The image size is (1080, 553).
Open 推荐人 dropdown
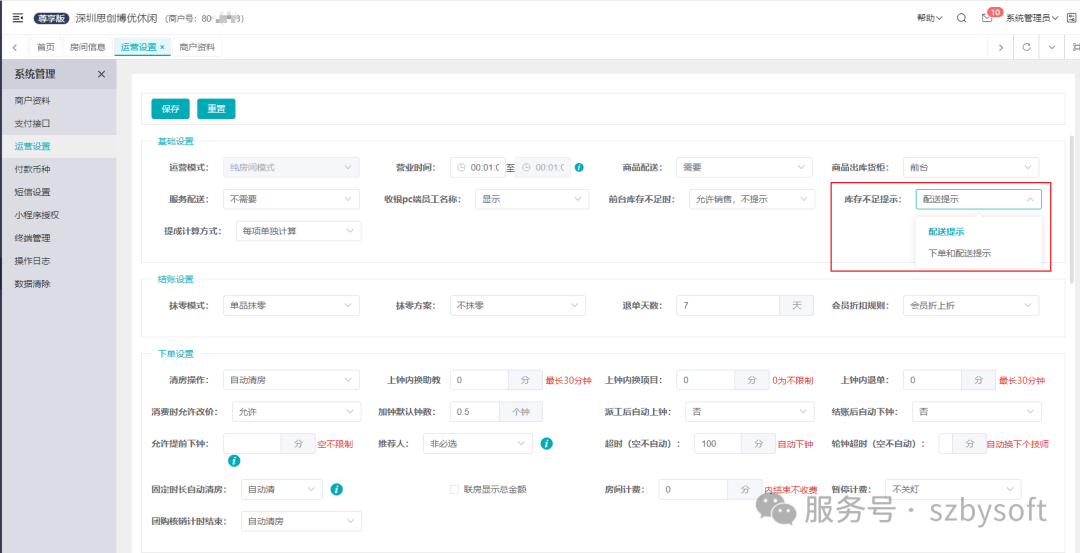(478, 444)
